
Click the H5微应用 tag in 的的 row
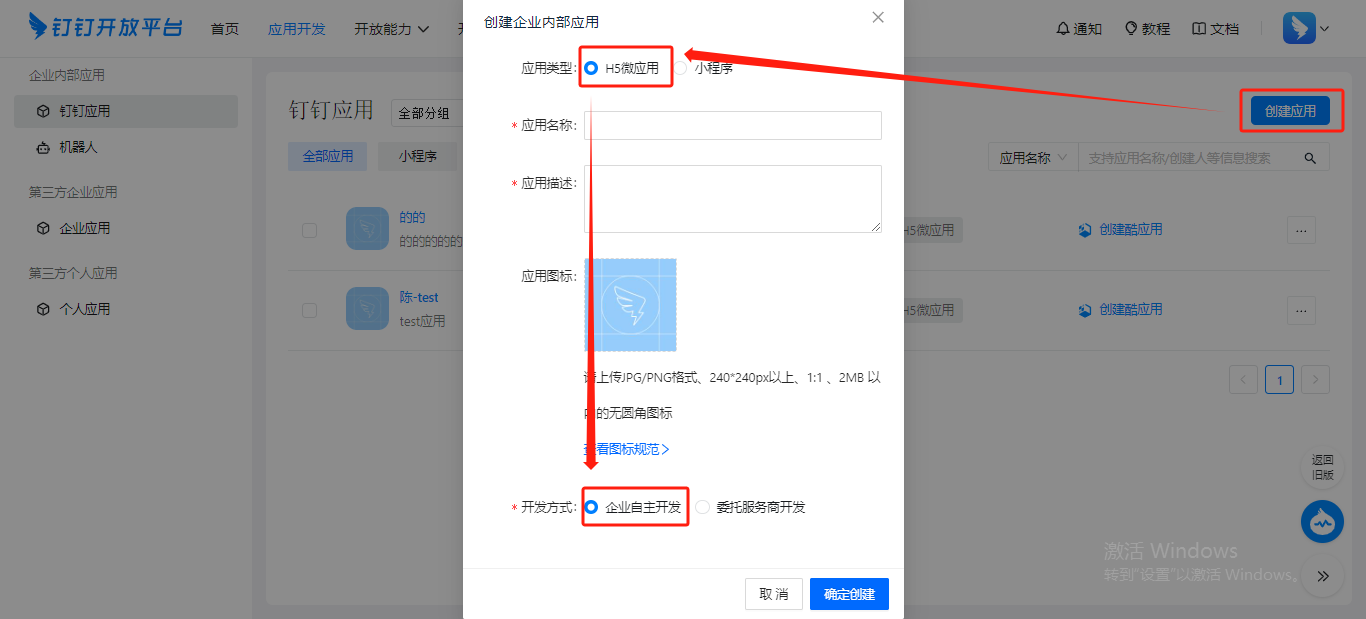(929, 230)
